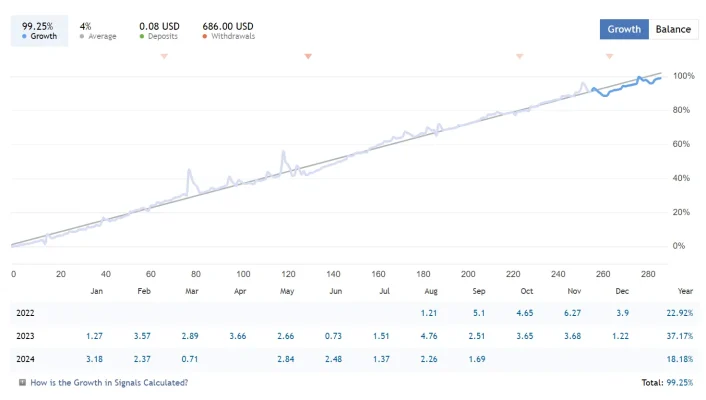This screenshot has width=706, height=400.
Task: Click the 2023 October value 3.65
Action: (525, 336)
